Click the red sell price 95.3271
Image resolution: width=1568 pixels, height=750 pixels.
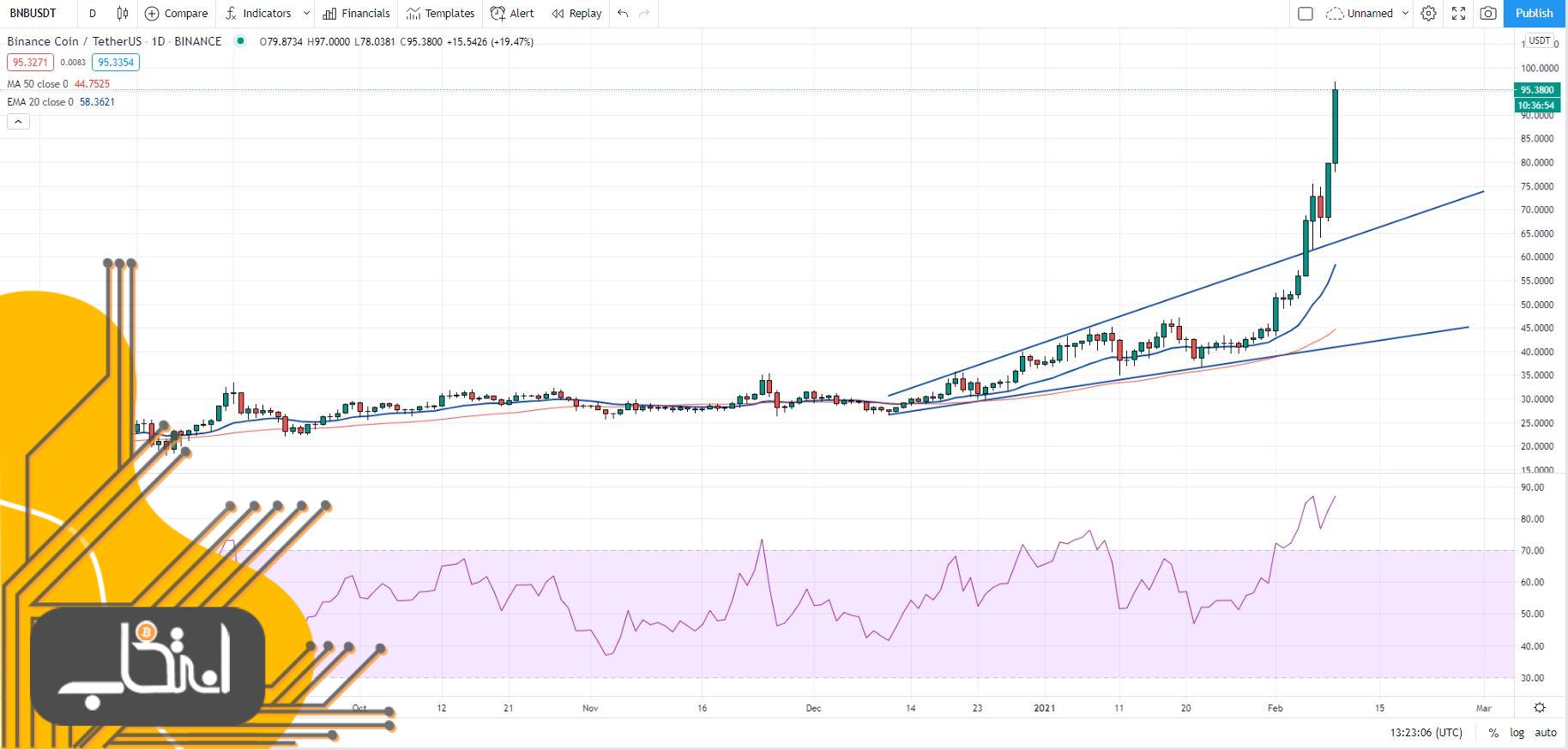tap(30, 62)
